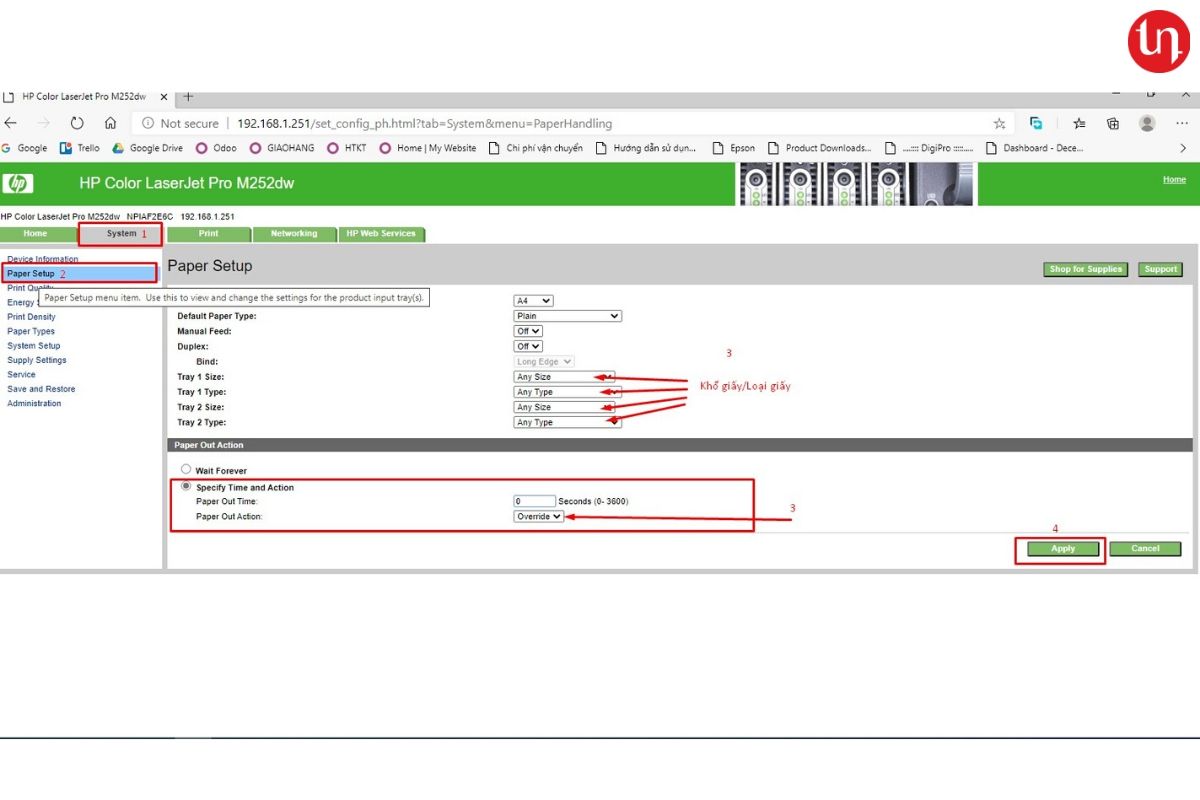Open the Chi phí vận chuyển bookmark
The width and height of the screenshot is (1200, 800).
tap(535, 148)
